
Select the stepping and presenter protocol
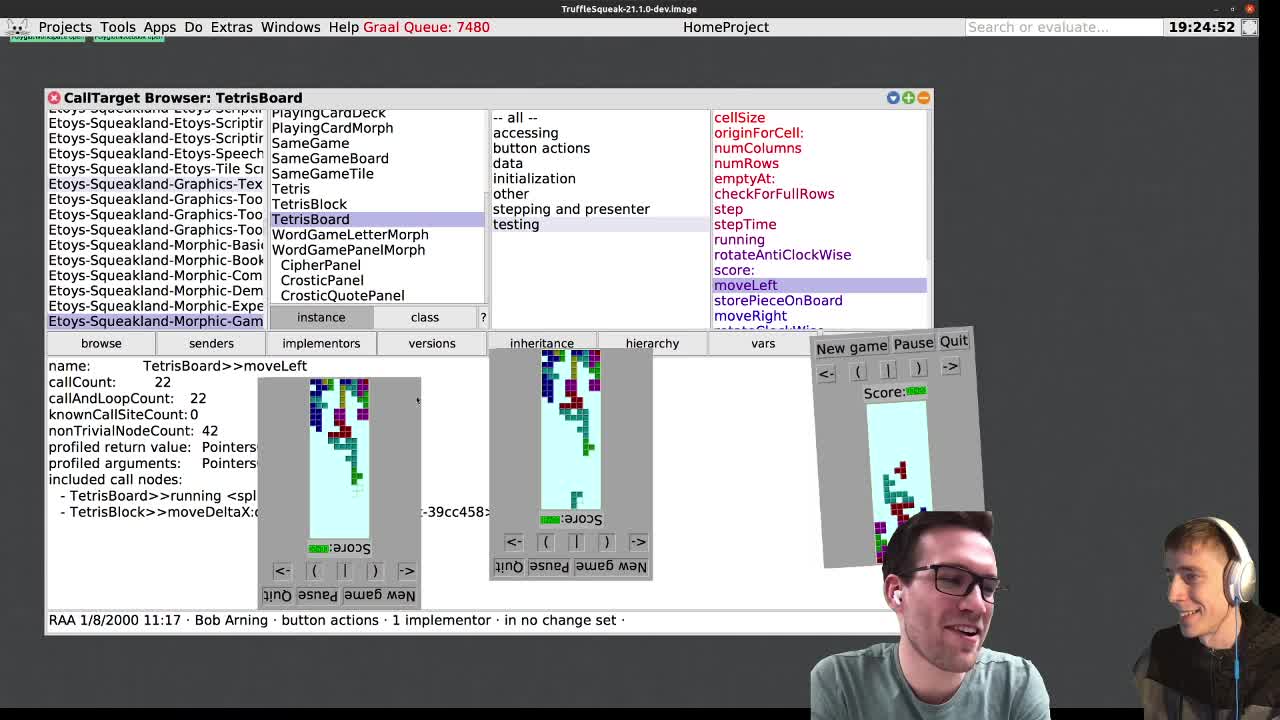coord(571,209)
